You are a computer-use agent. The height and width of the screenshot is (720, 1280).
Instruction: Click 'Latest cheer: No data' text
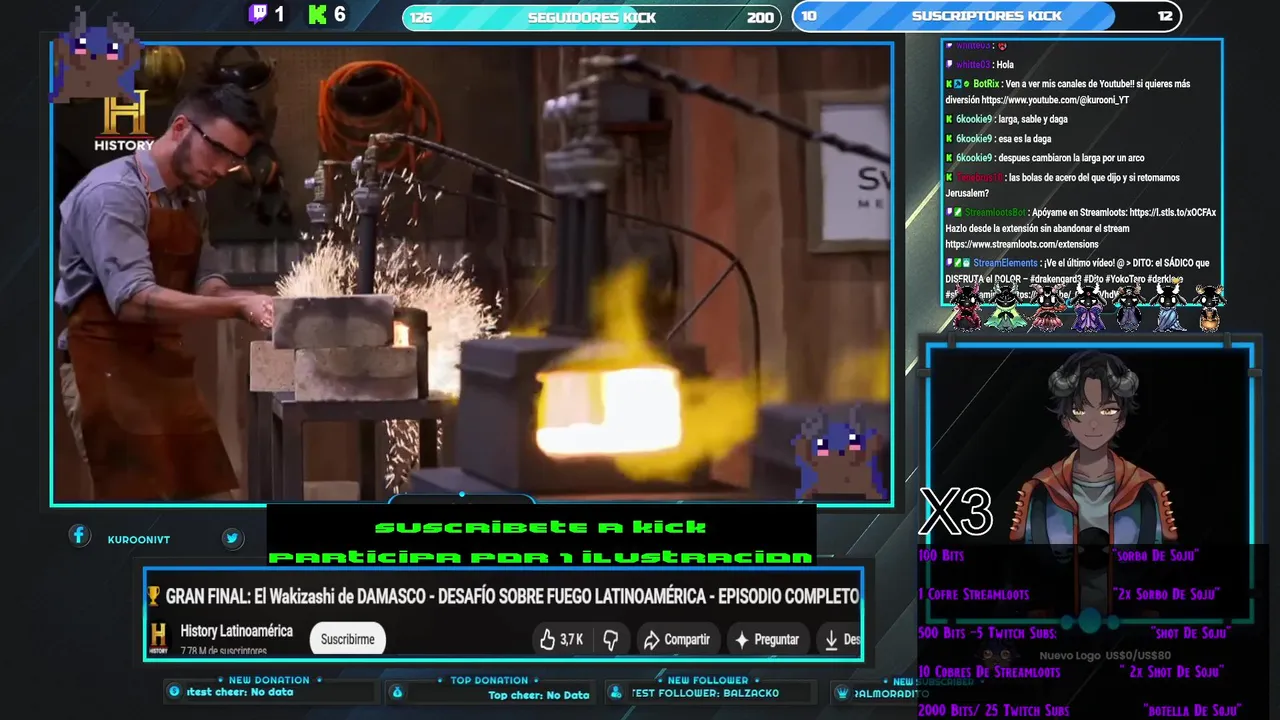click(239, 692)
